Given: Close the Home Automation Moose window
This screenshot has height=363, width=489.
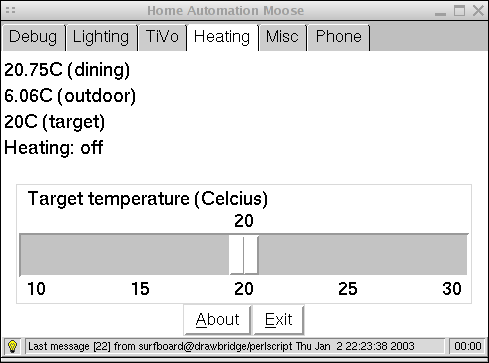Looking at the screenshot, I should (478, 10).
